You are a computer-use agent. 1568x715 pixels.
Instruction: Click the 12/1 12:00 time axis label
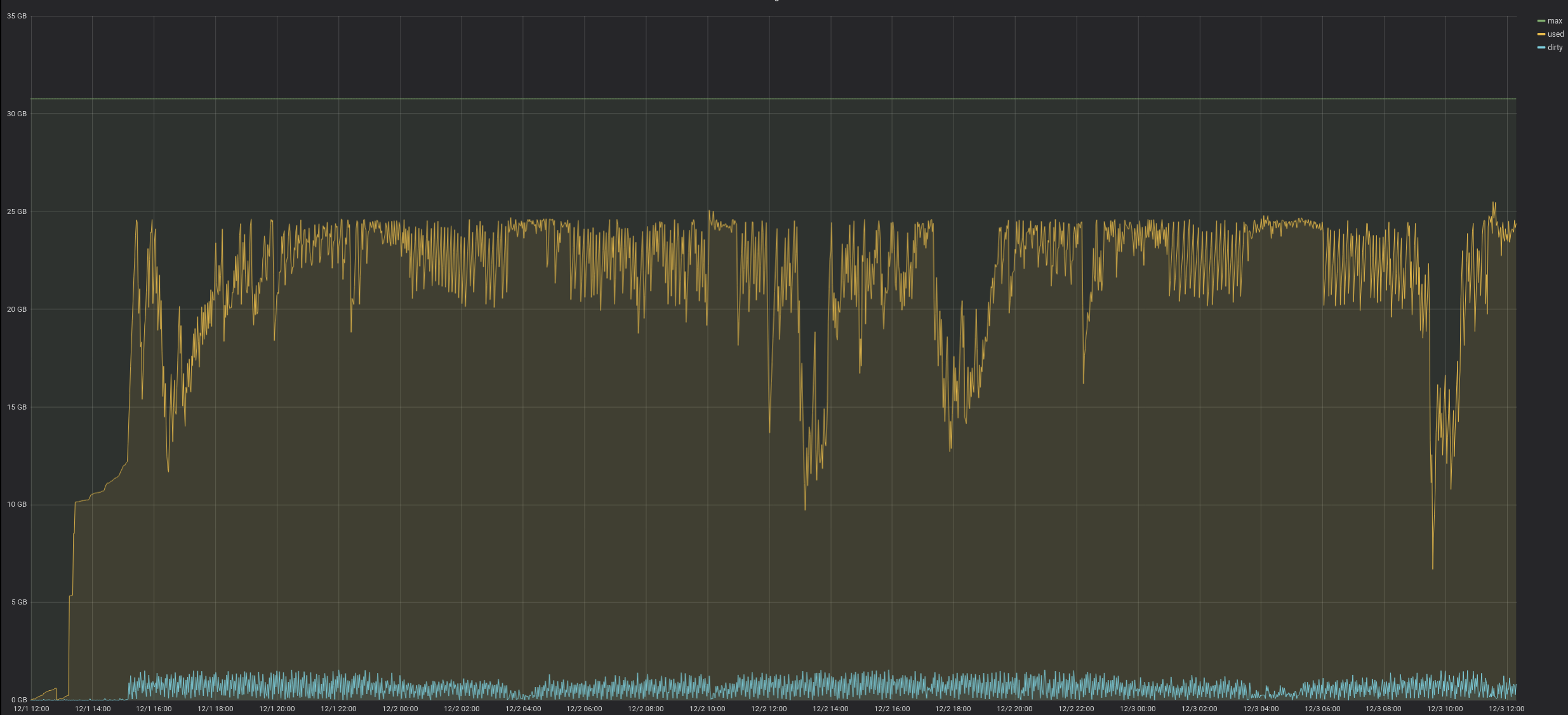tap(31, 709)
